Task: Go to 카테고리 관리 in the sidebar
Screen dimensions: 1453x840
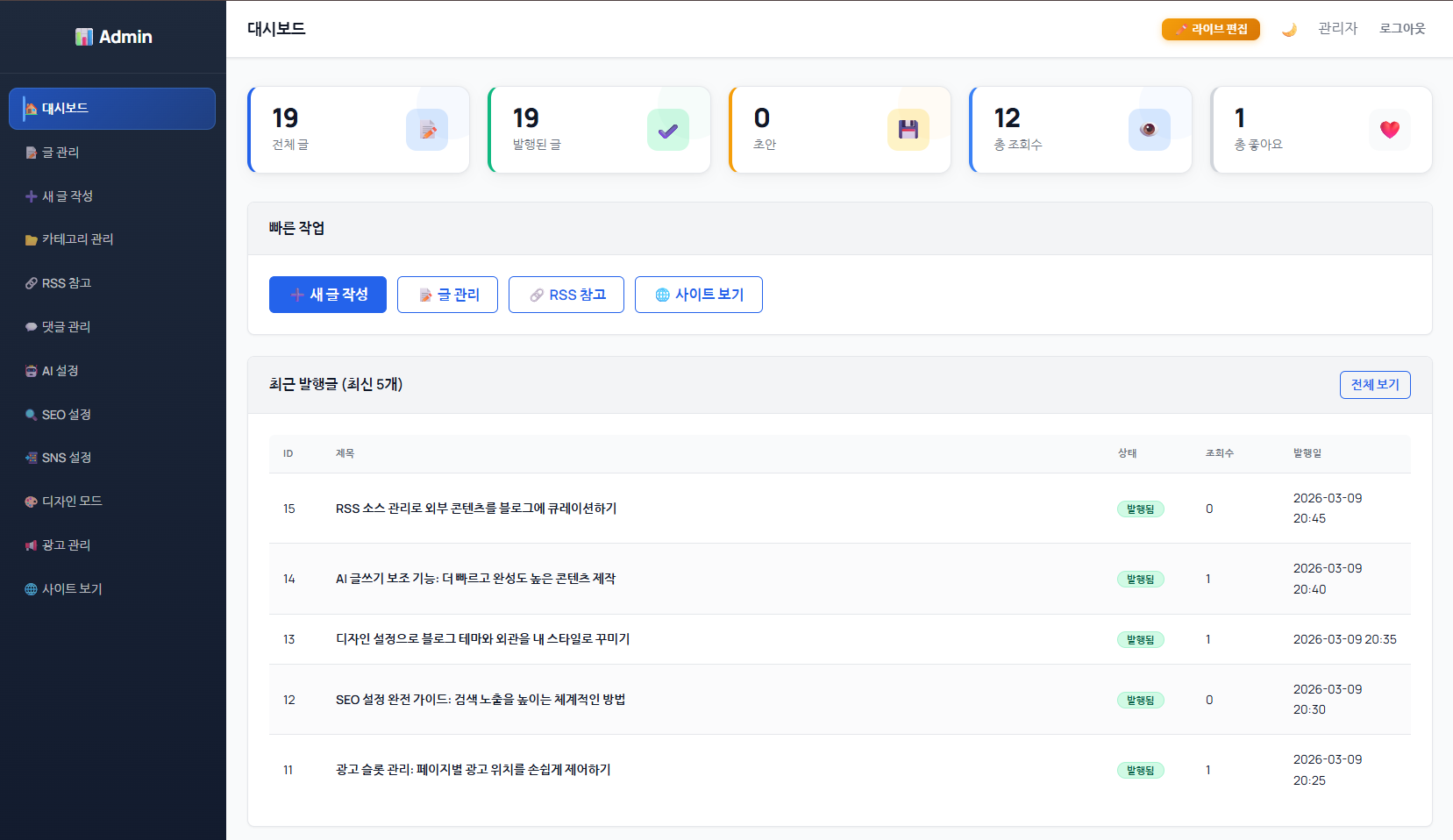Action: tap(77, 239)
